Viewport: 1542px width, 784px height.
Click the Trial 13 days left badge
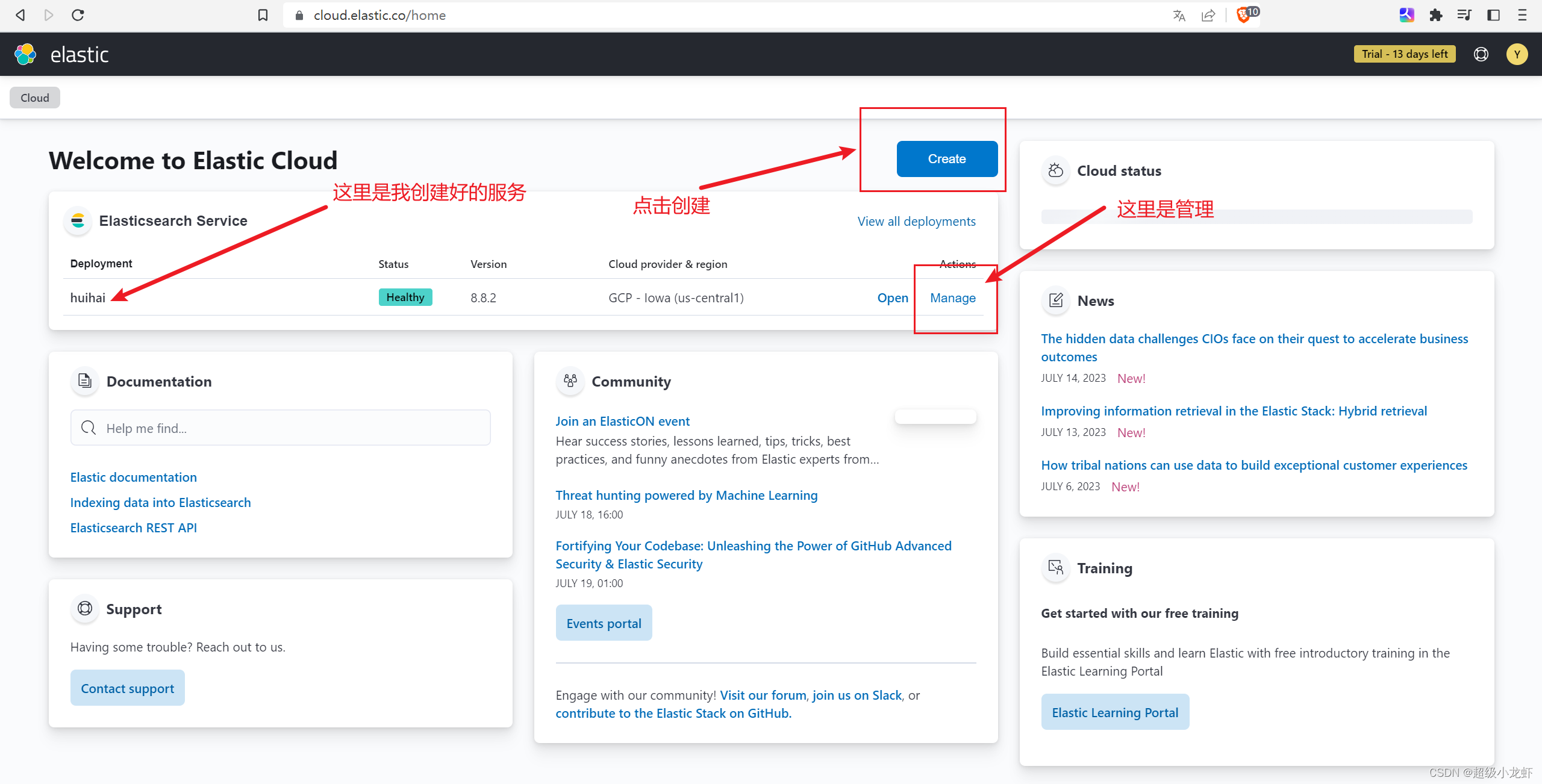coord(1405,54)
